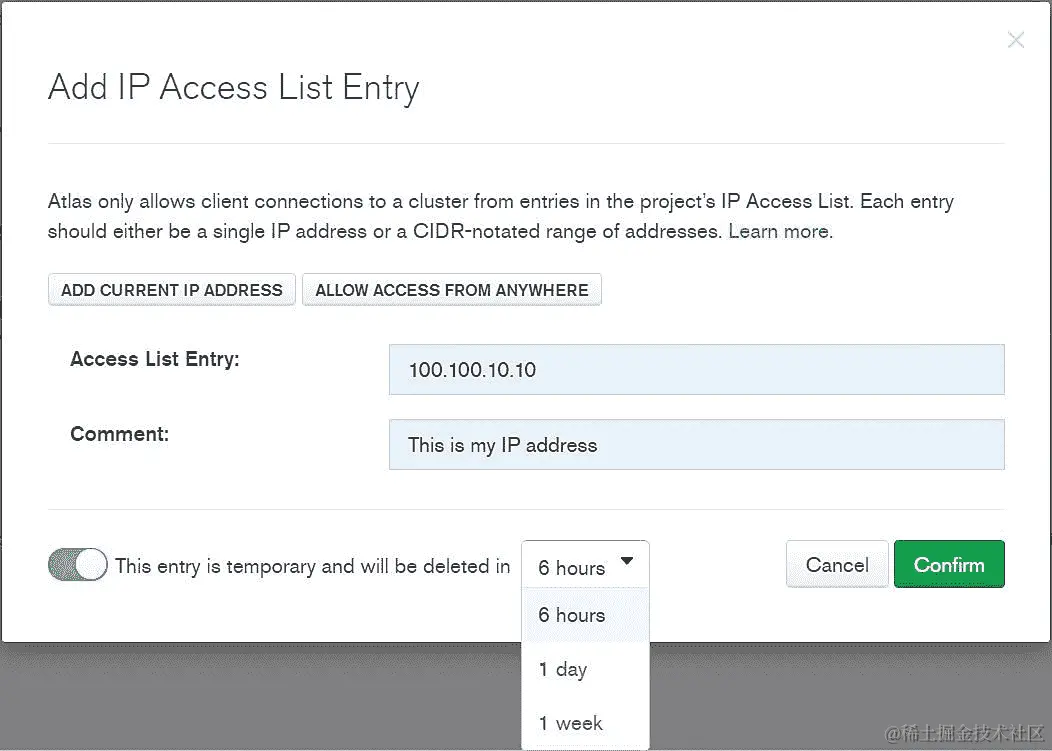Disable the temporary entry toggle switch
The width and height of the screenshot is (1052, 751).
coord(78,565)
